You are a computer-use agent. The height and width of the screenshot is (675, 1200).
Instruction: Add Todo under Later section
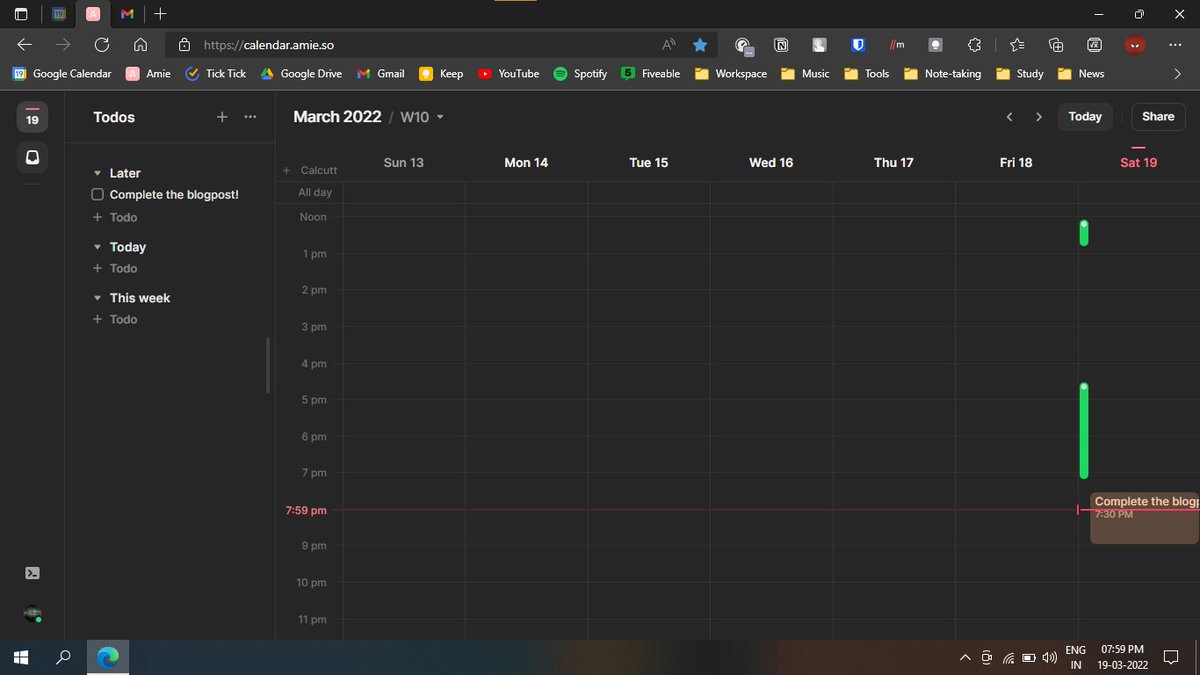115,217
